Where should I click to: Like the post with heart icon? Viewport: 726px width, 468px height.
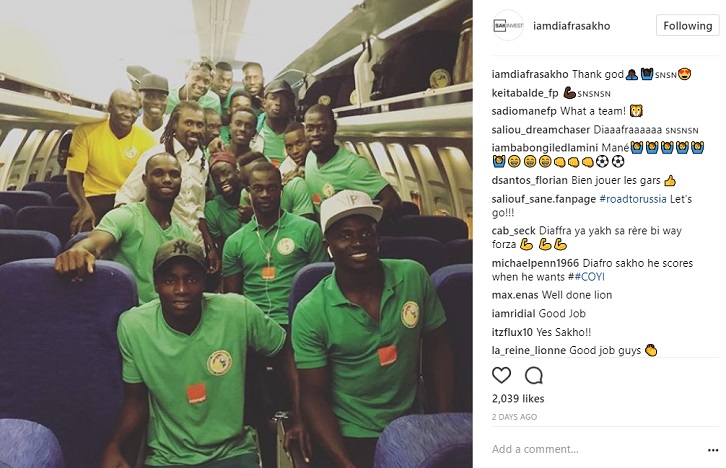501,375
